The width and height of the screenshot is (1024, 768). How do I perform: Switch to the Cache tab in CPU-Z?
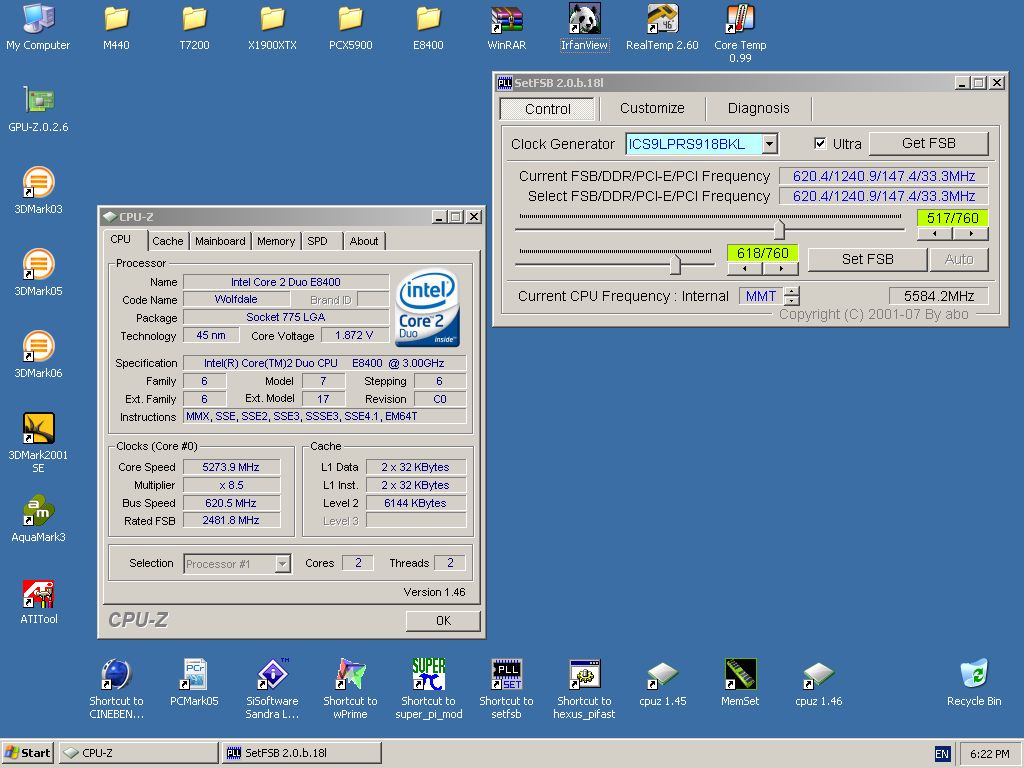tap(168, 241)
